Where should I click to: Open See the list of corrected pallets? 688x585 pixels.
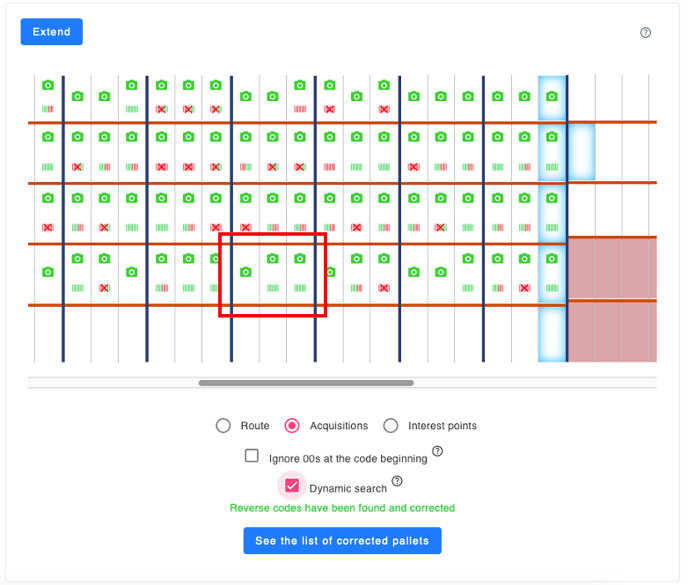(342, 541)
